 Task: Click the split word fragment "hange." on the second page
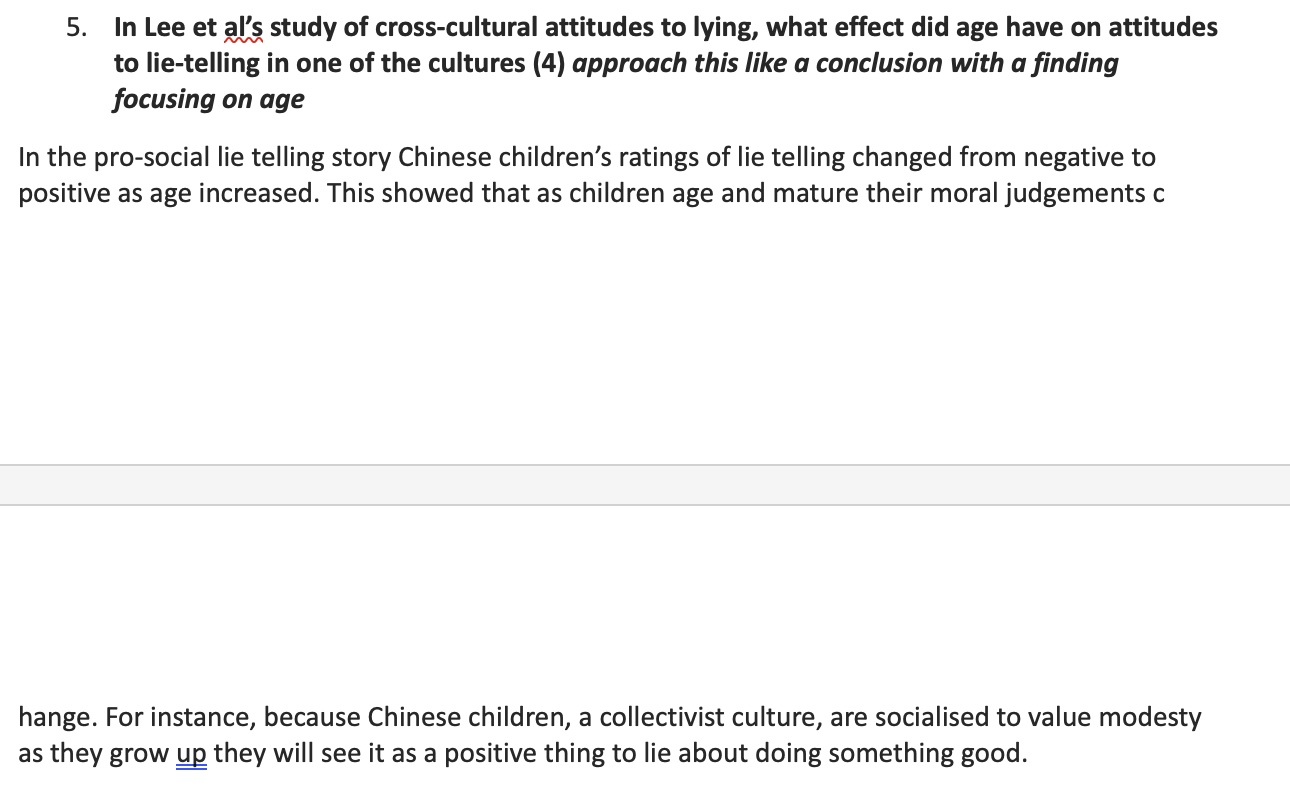pos(58,717)
